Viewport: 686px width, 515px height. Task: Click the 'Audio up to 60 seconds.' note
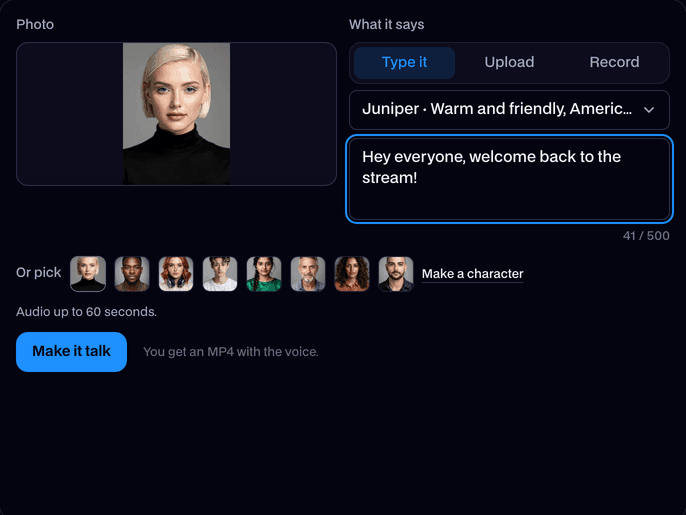click(x=86, y=312)
